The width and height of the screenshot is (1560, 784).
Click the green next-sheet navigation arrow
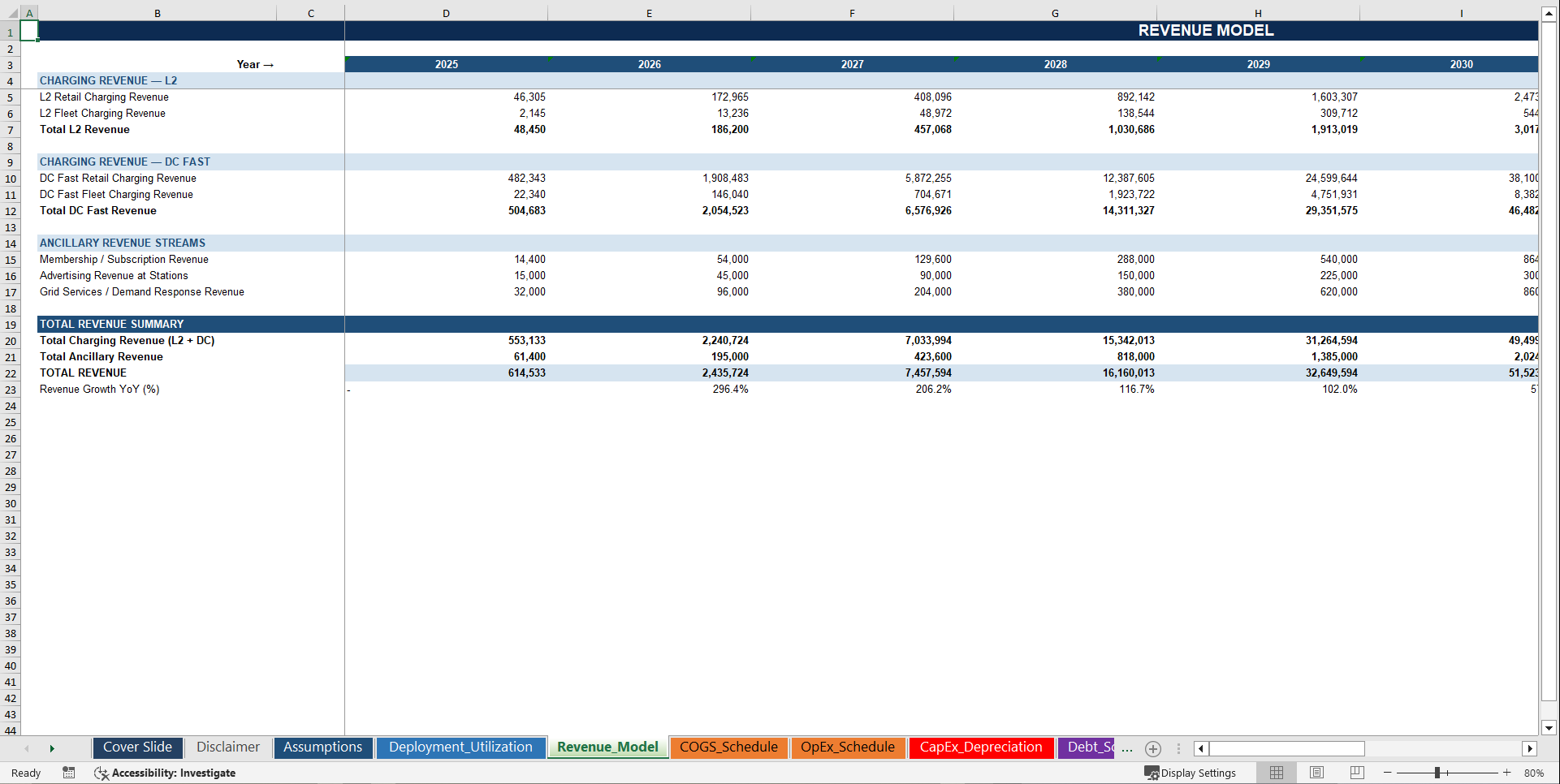click(52, 748)
